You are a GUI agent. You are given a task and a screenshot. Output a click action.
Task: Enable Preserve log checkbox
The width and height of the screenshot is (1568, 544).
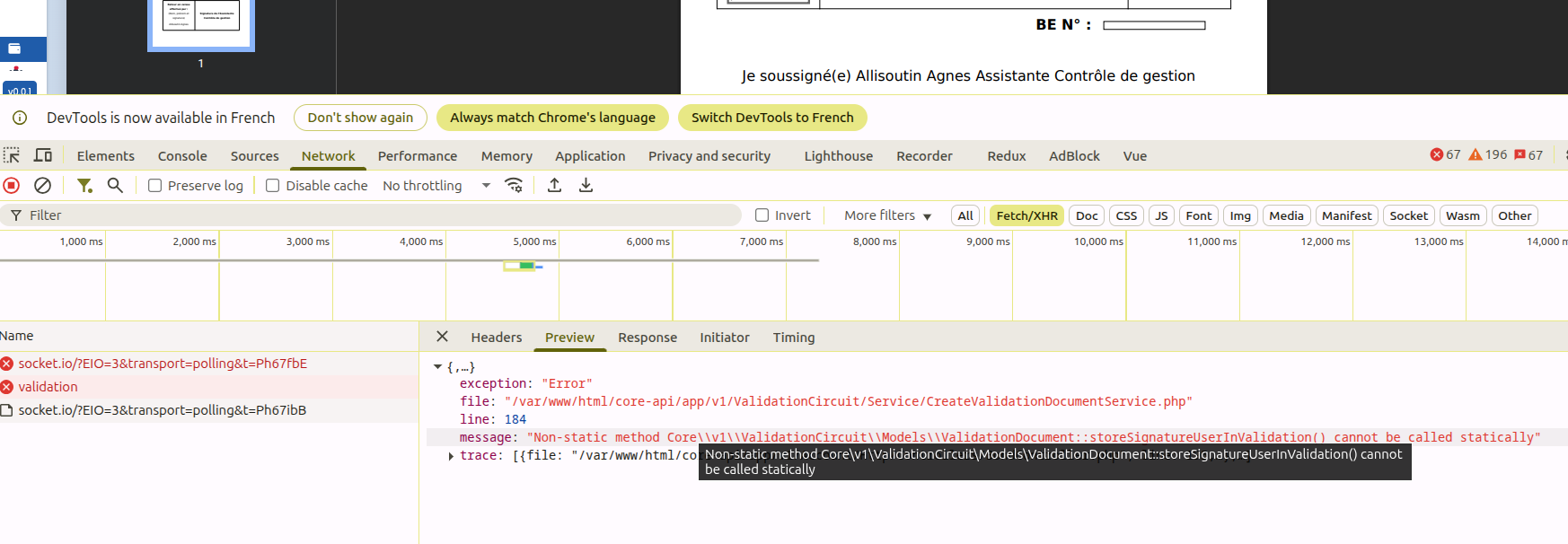pyautogui.click(x=154, y=186)
